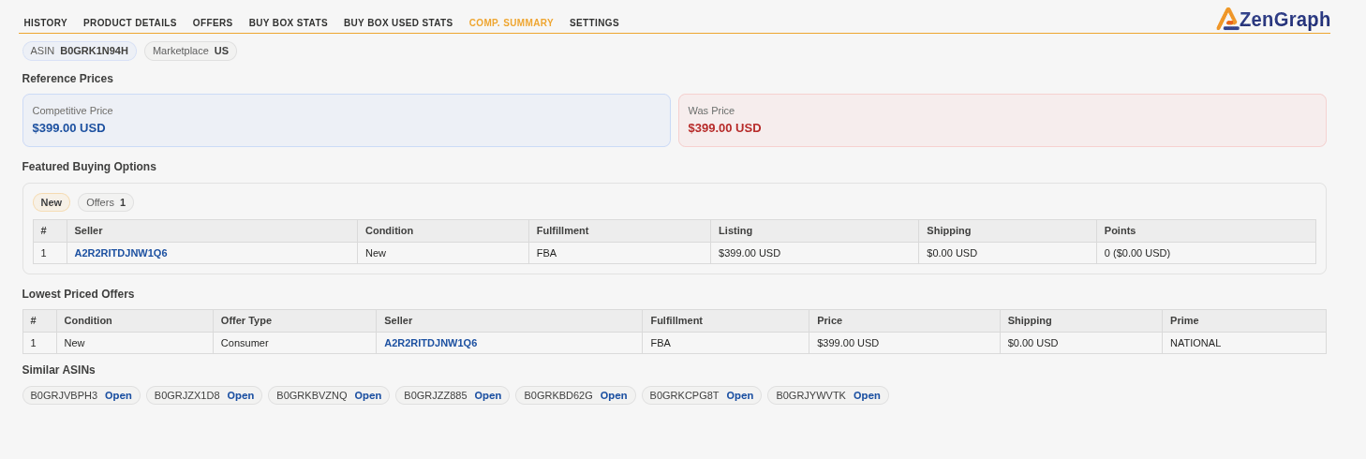Select the Comp. Summary tab

tap(511, 23)
